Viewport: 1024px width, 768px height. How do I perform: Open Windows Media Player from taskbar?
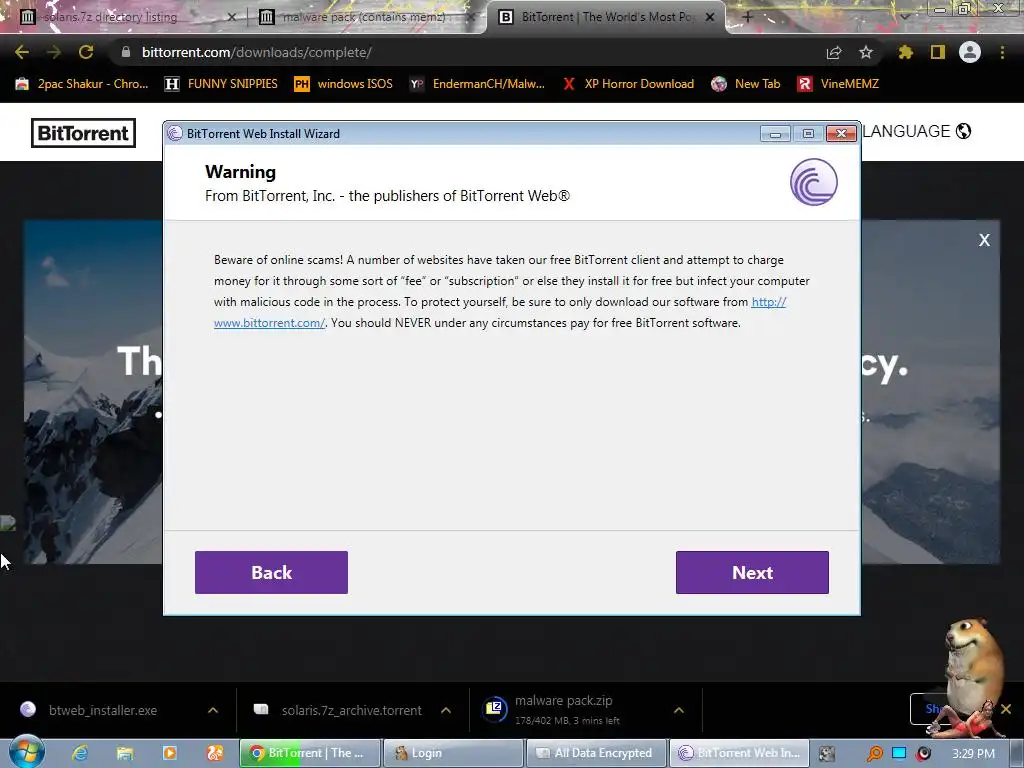click(x=170, y=753)
